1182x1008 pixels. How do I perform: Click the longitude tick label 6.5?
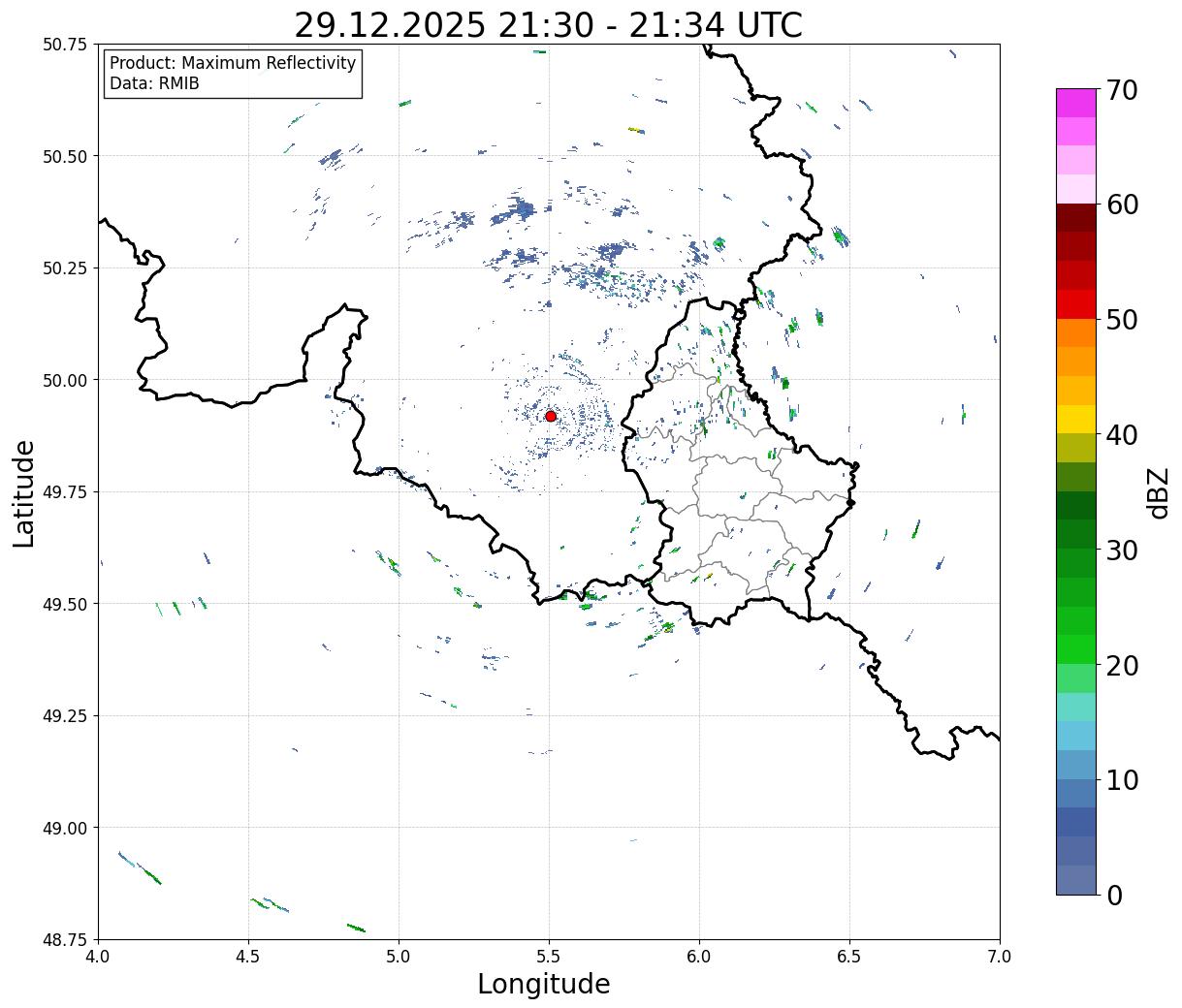(x=849, y=957)
